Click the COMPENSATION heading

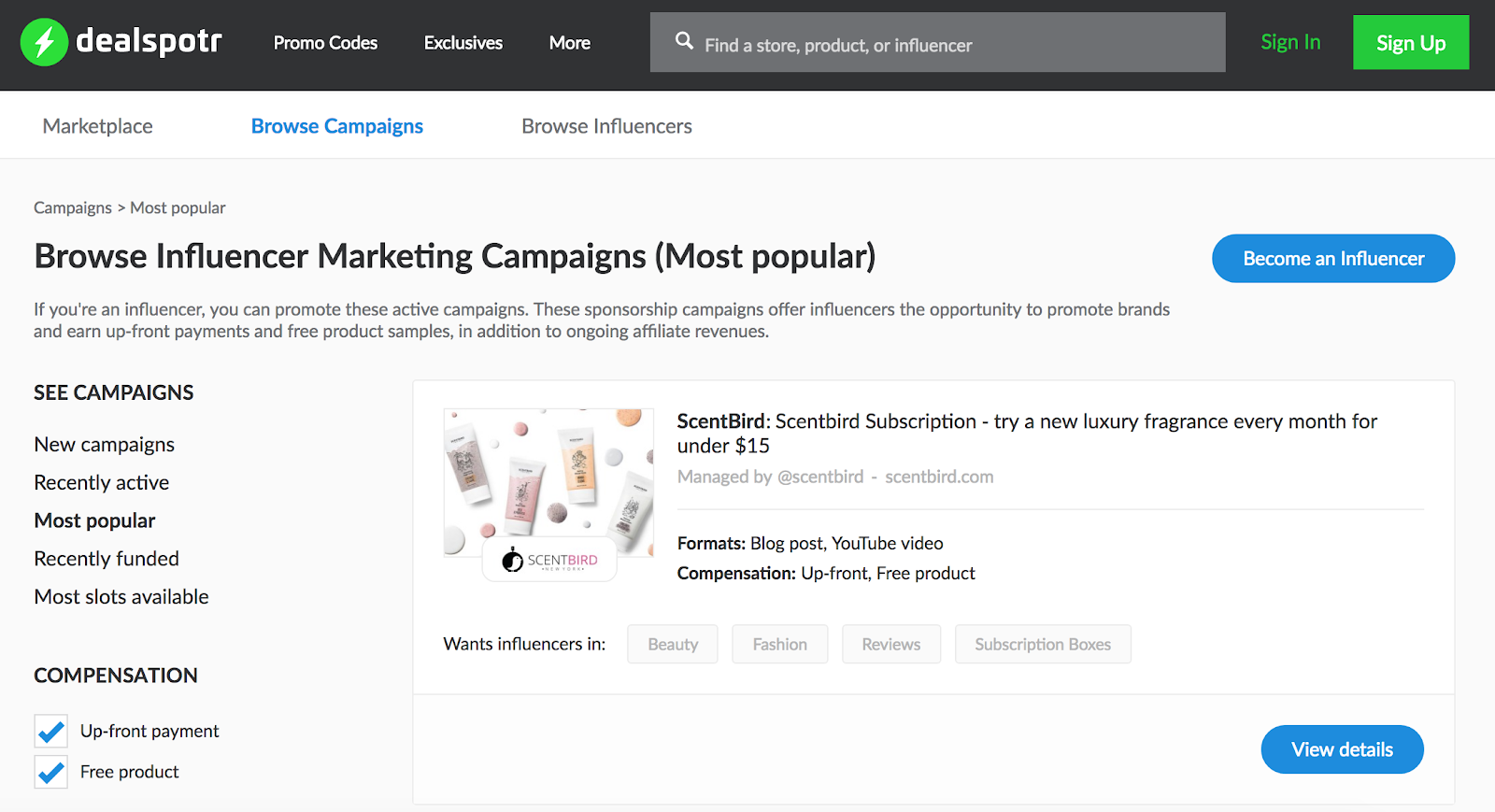tap(116, 676)
